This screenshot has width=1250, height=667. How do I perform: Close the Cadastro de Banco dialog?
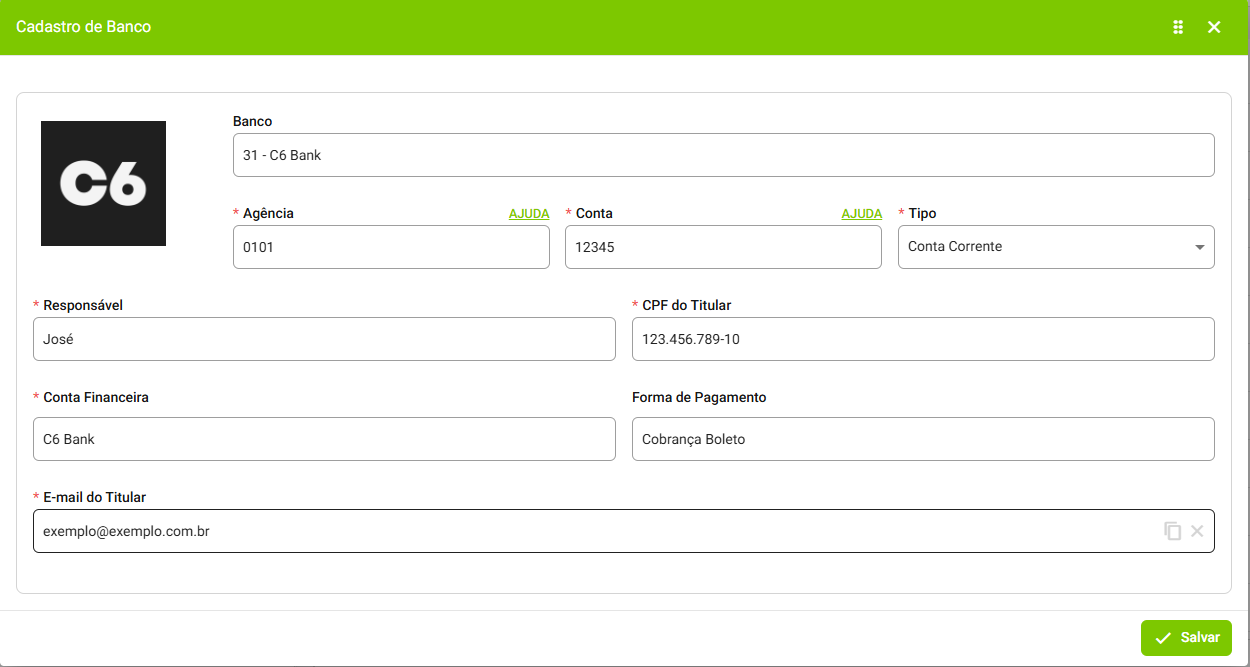tap(1214, 27)
